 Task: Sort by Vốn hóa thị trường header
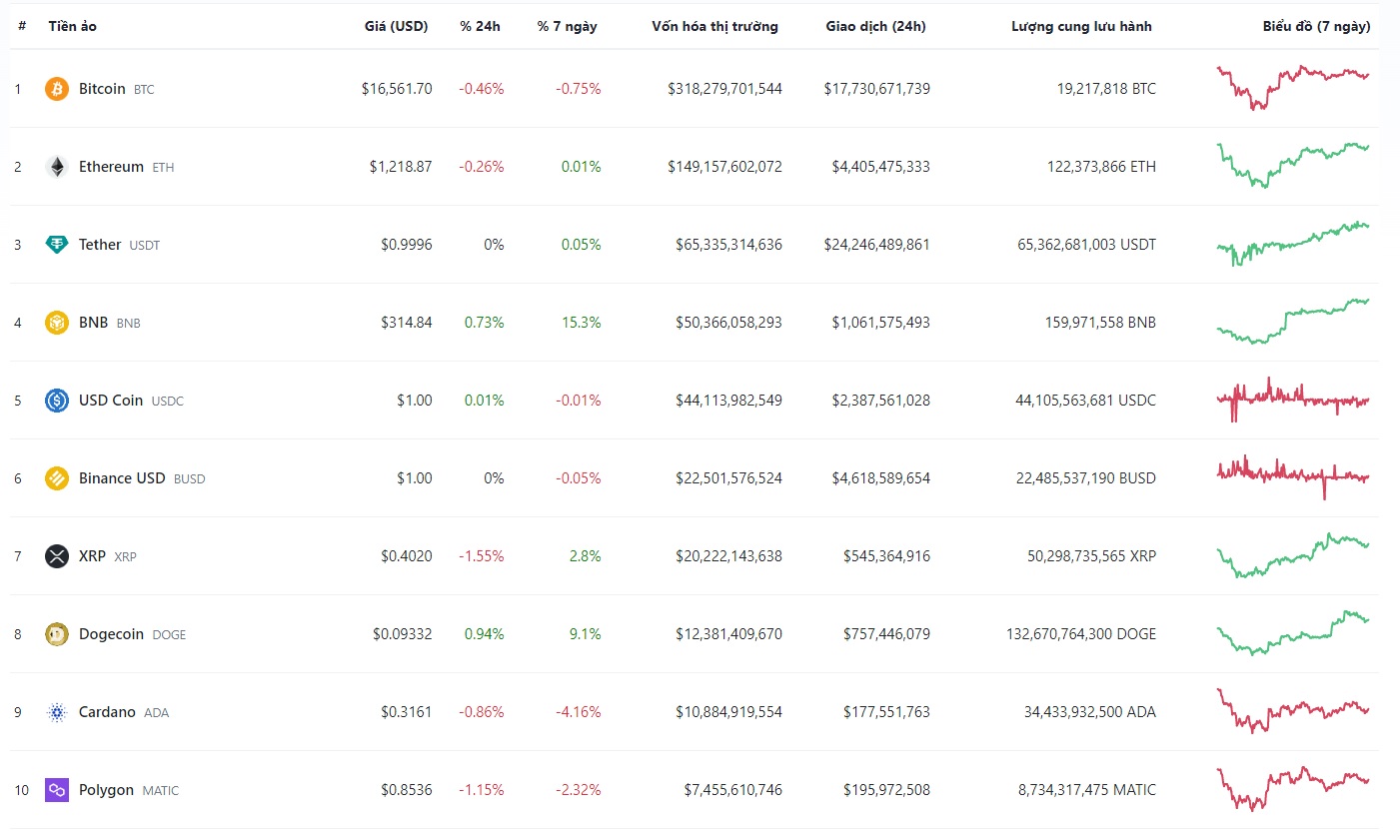pos(714,26)
